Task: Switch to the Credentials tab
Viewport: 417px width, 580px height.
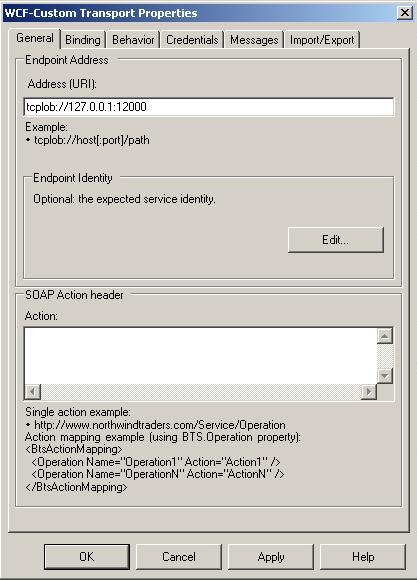Action: click(192, 40)
